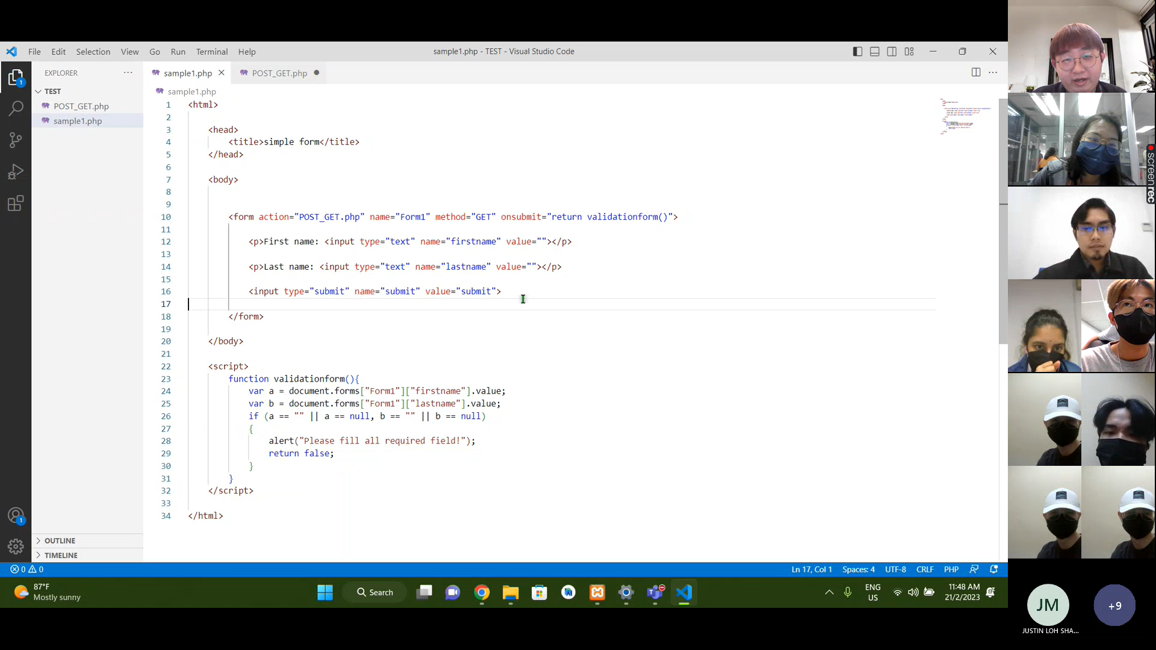Open Microsoft Store from taskbar
The image size is (1156, 650).
(x=540, y=593)
